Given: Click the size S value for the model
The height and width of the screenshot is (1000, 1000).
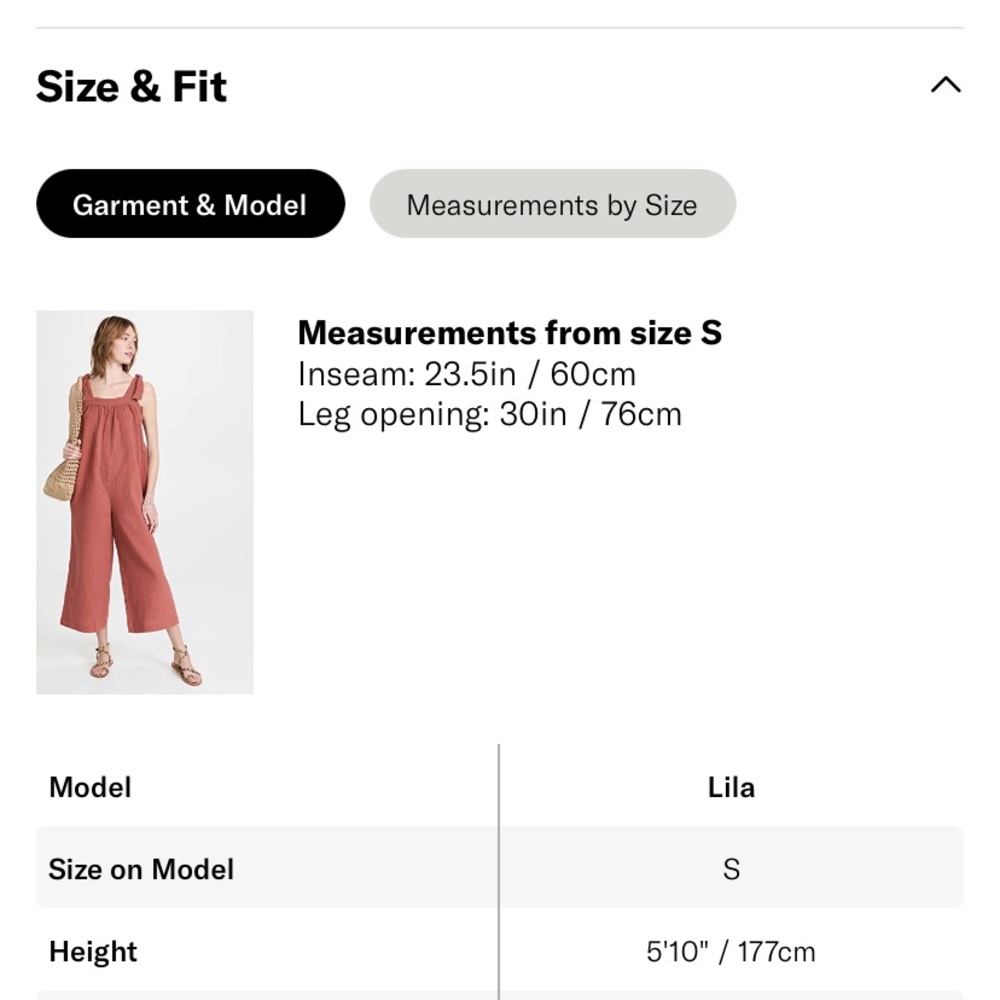Looking at the screenshot, I should pos(733,869).
